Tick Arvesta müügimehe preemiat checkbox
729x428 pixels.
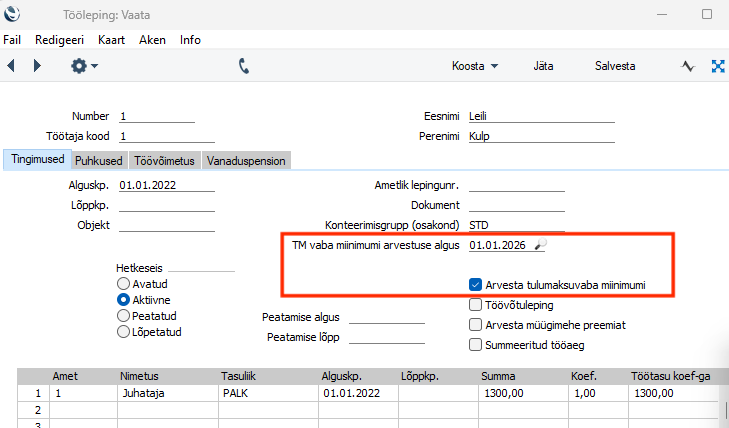tap(475, 325)
